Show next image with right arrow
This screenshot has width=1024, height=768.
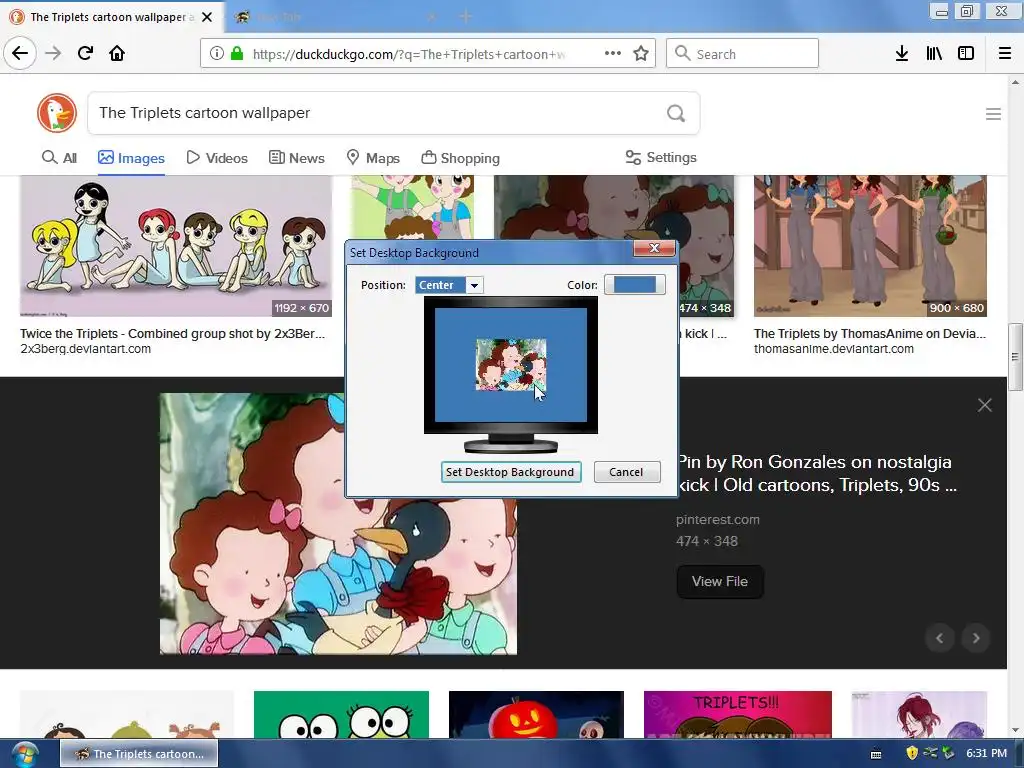[x=976, y=638]
